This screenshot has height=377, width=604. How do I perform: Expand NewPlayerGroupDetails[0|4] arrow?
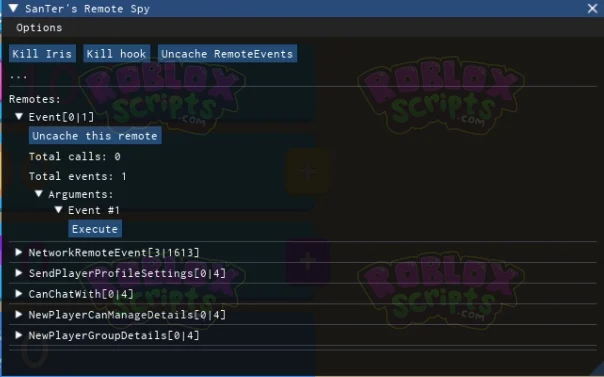pos(18,335)
